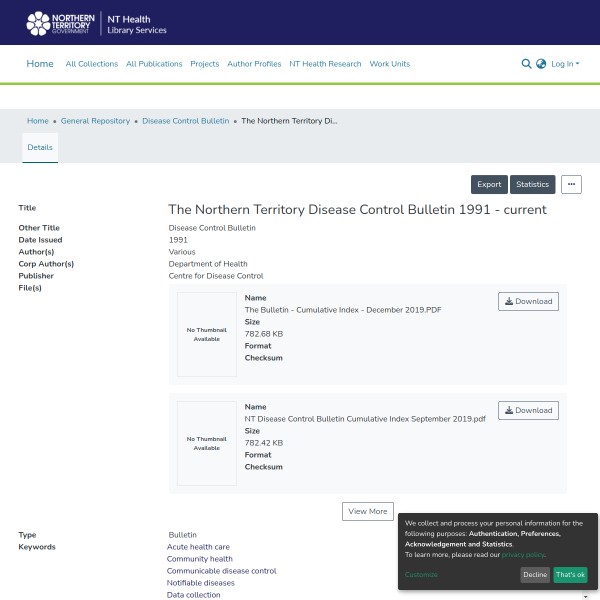
Task: Navigate to General Repository breadcrumb
Action: (95, 121)
